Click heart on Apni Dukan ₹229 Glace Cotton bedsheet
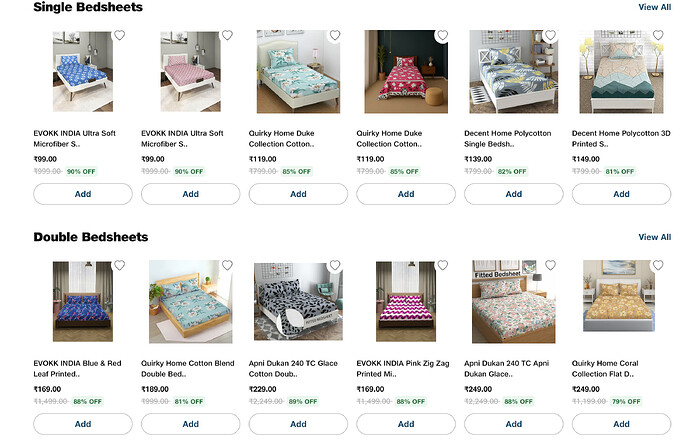The height and width of the screenshot is (444, 690). point(334,265)
